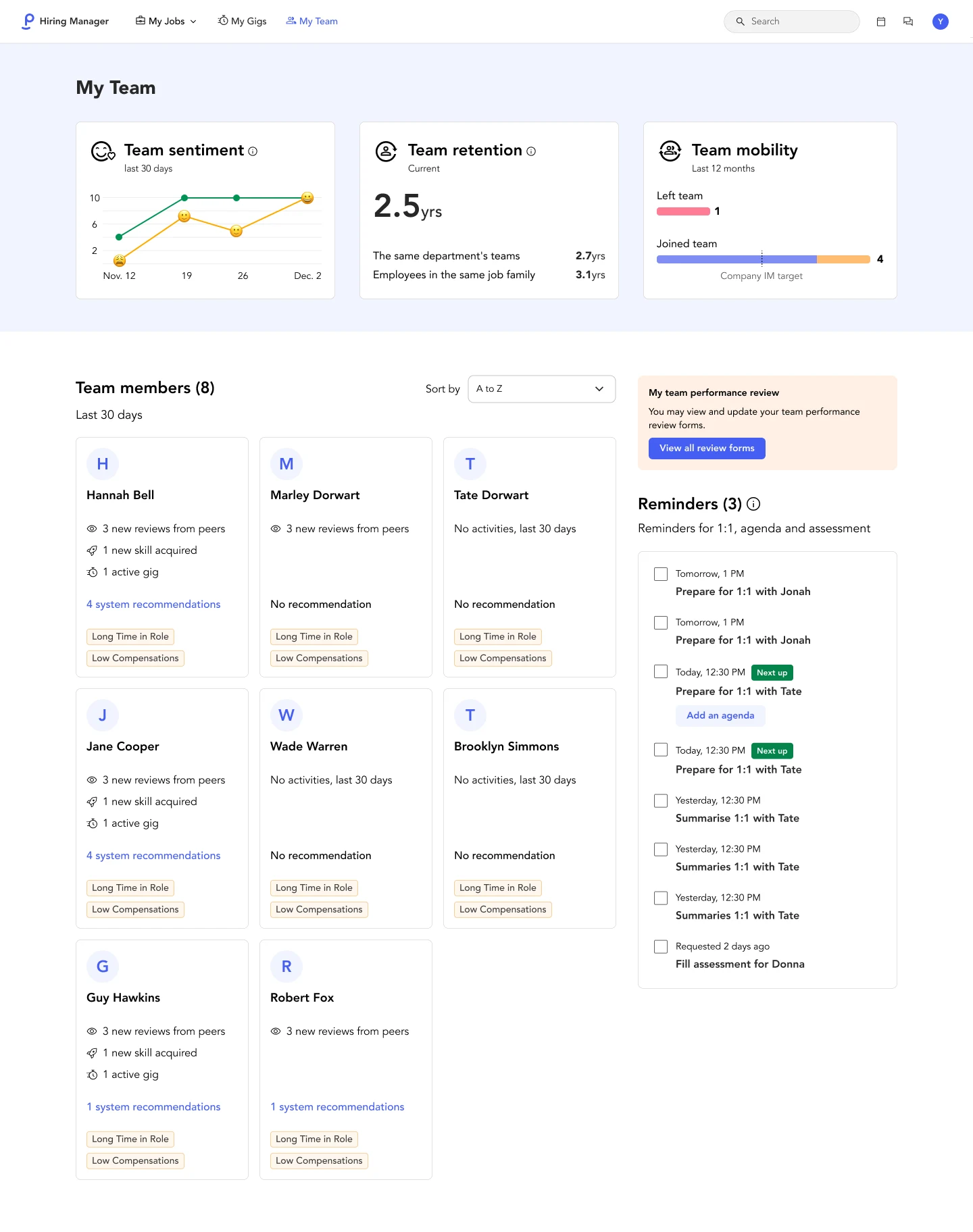Open the messages chat icon
The height and width of the screenshot is (1232, 973).
[908, 22]
